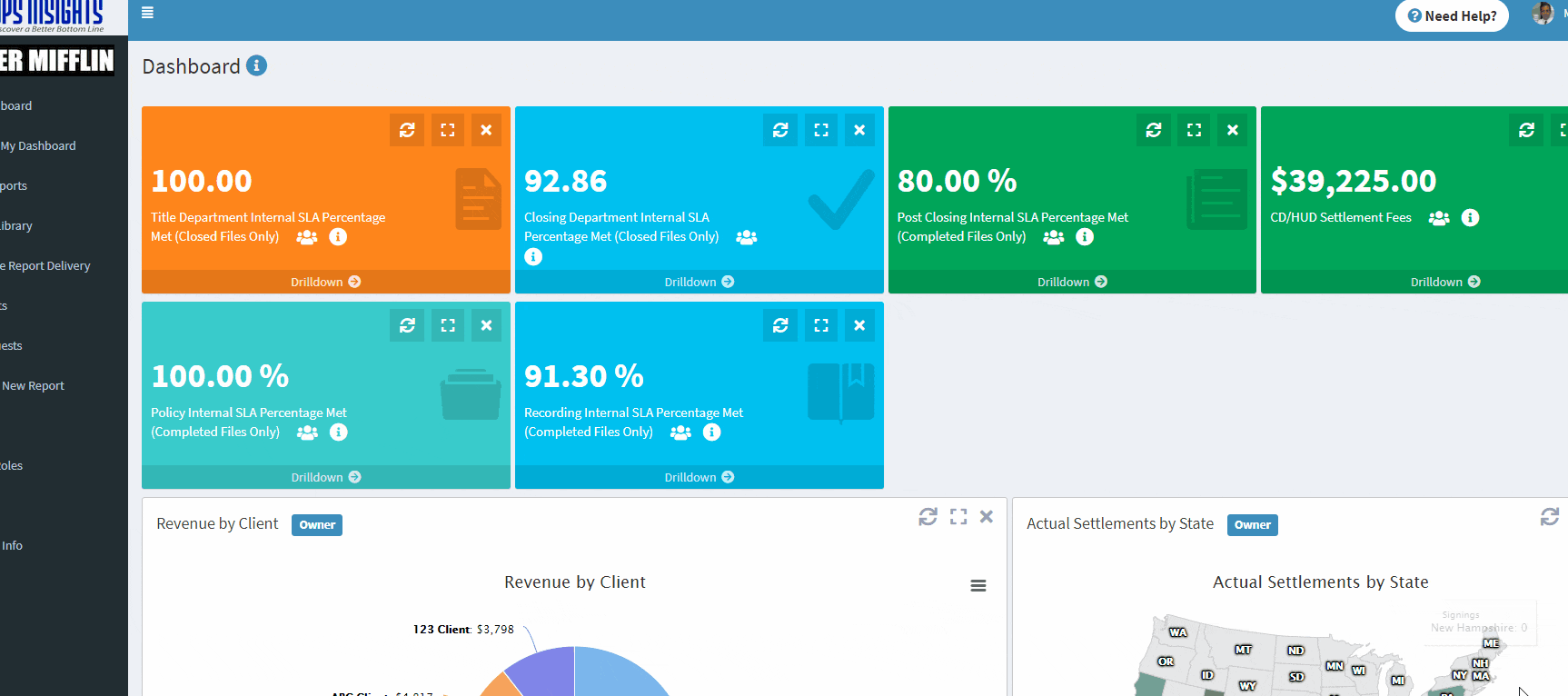
Task: Open info icon on Policy SLA tile
Action: (338, 433)
